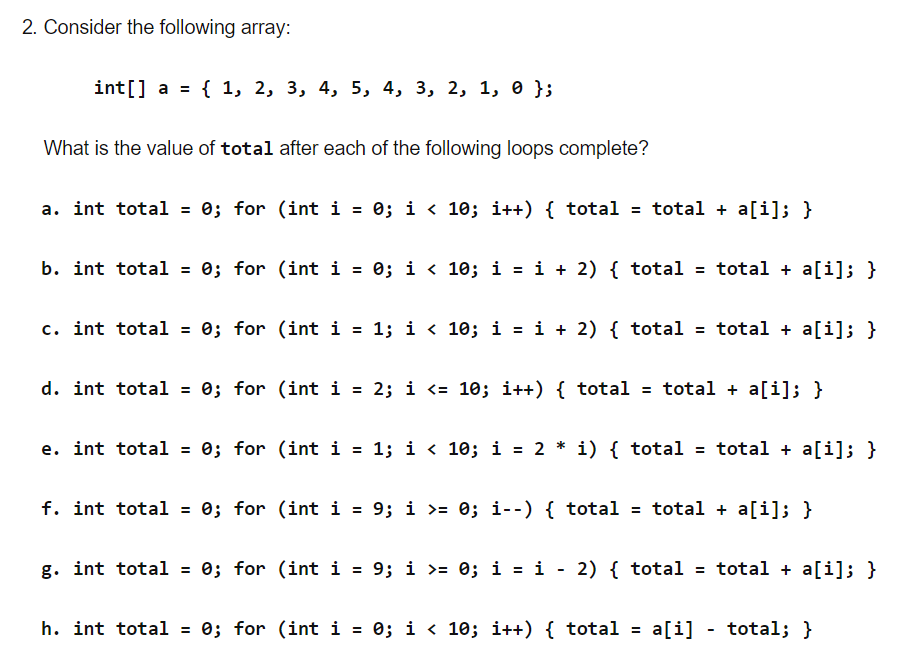Click the array declaration line int[] a
This screenshot has height=664, width=924.
(324, 88)
